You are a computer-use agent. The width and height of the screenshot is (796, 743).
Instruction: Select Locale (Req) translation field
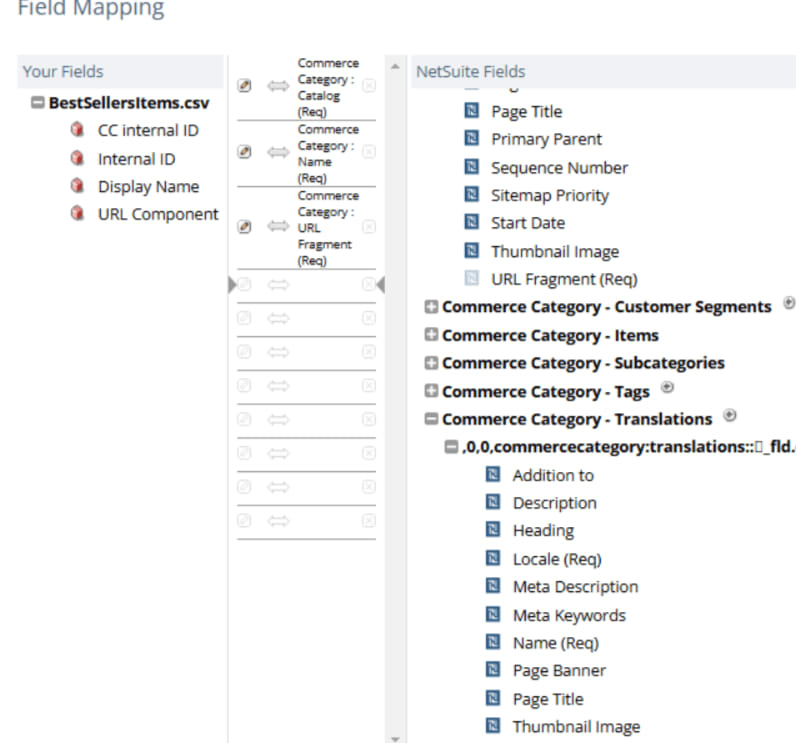tap(557, 559)
